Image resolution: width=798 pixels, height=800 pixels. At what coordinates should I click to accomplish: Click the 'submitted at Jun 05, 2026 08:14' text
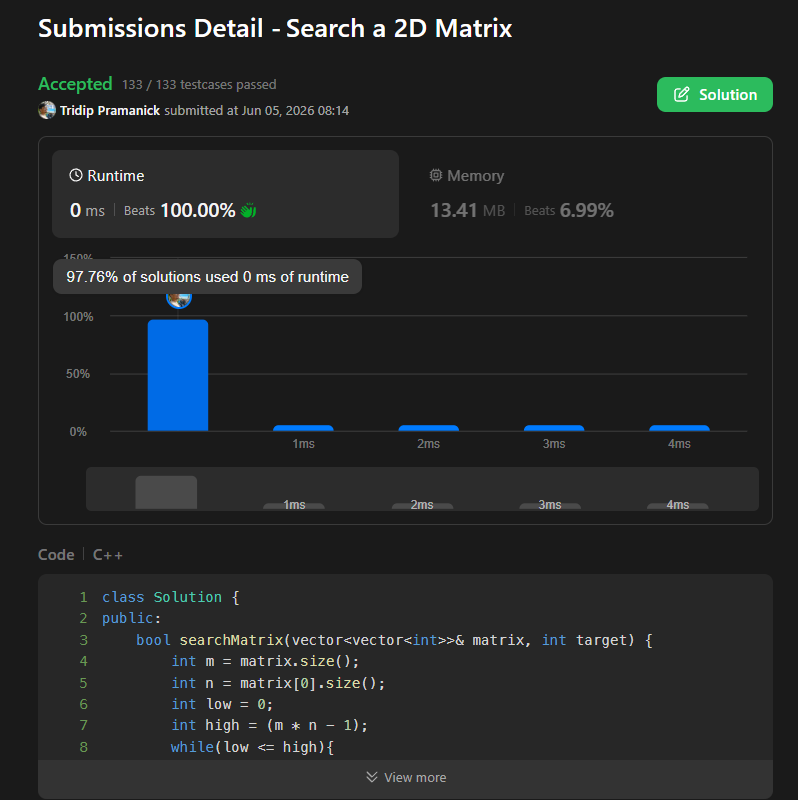click(257, 111)
